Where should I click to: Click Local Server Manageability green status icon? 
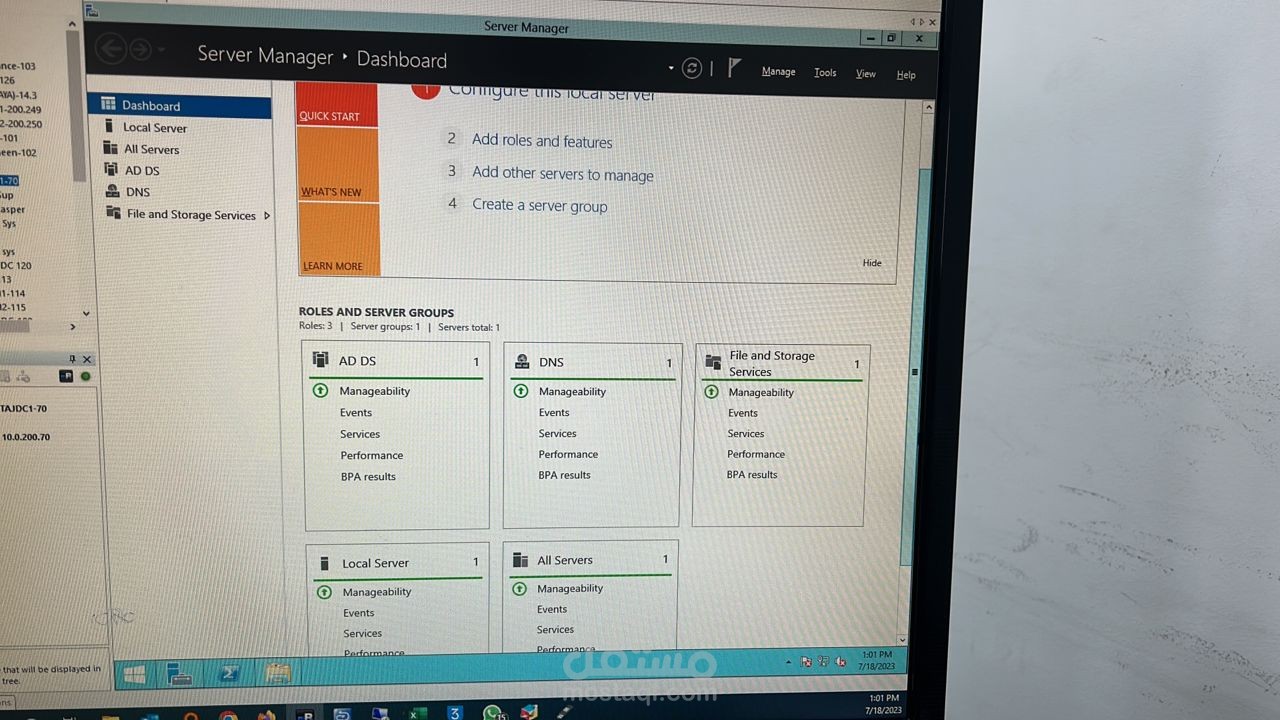click(x=324, y=592)
